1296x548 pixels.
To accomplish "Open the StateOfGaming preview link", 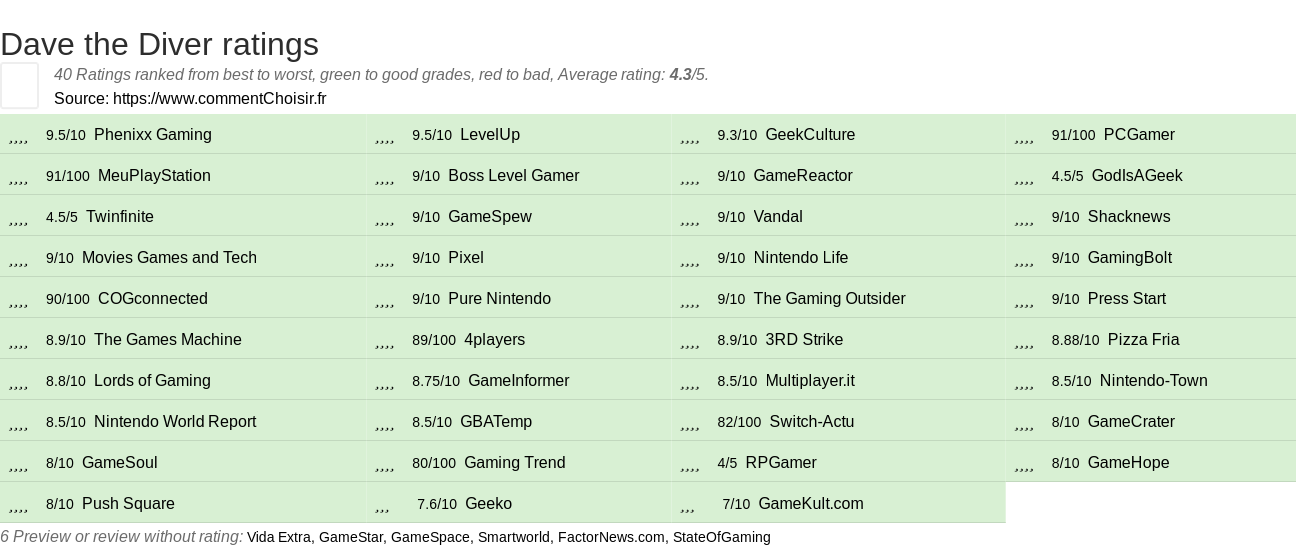I will pos(722,537).
